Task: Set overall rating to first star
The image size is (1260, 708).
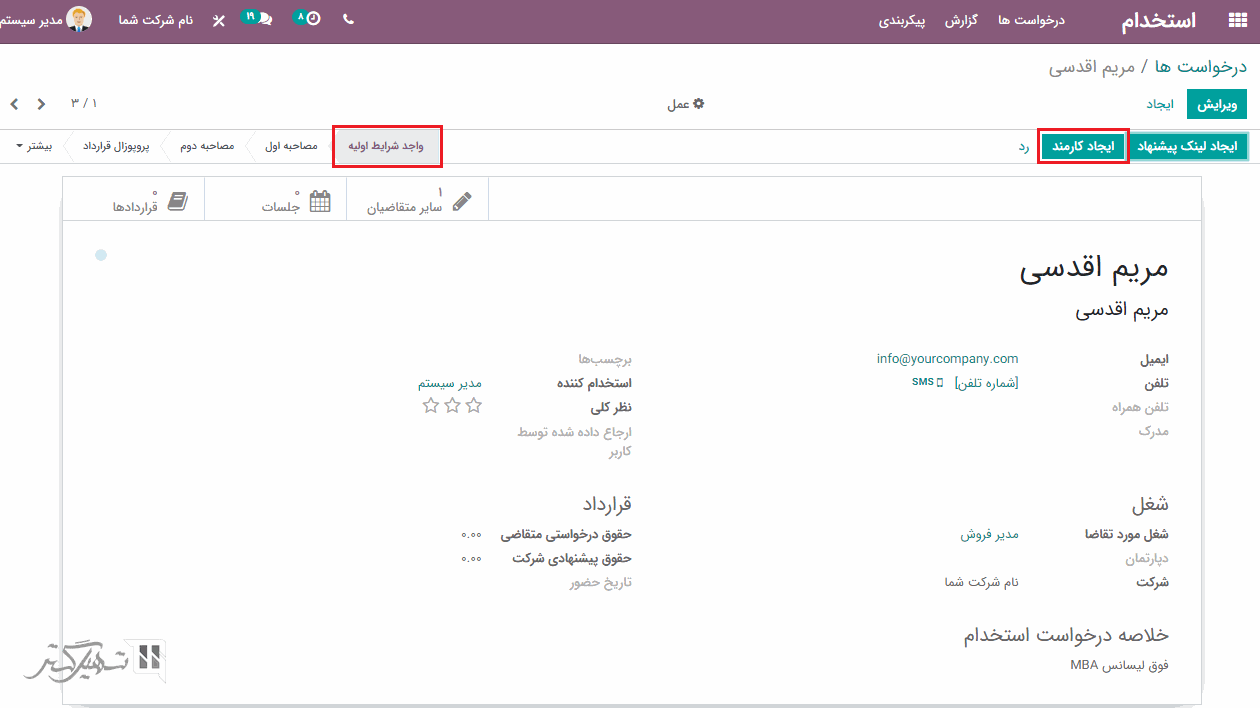Action: [474, 406]
